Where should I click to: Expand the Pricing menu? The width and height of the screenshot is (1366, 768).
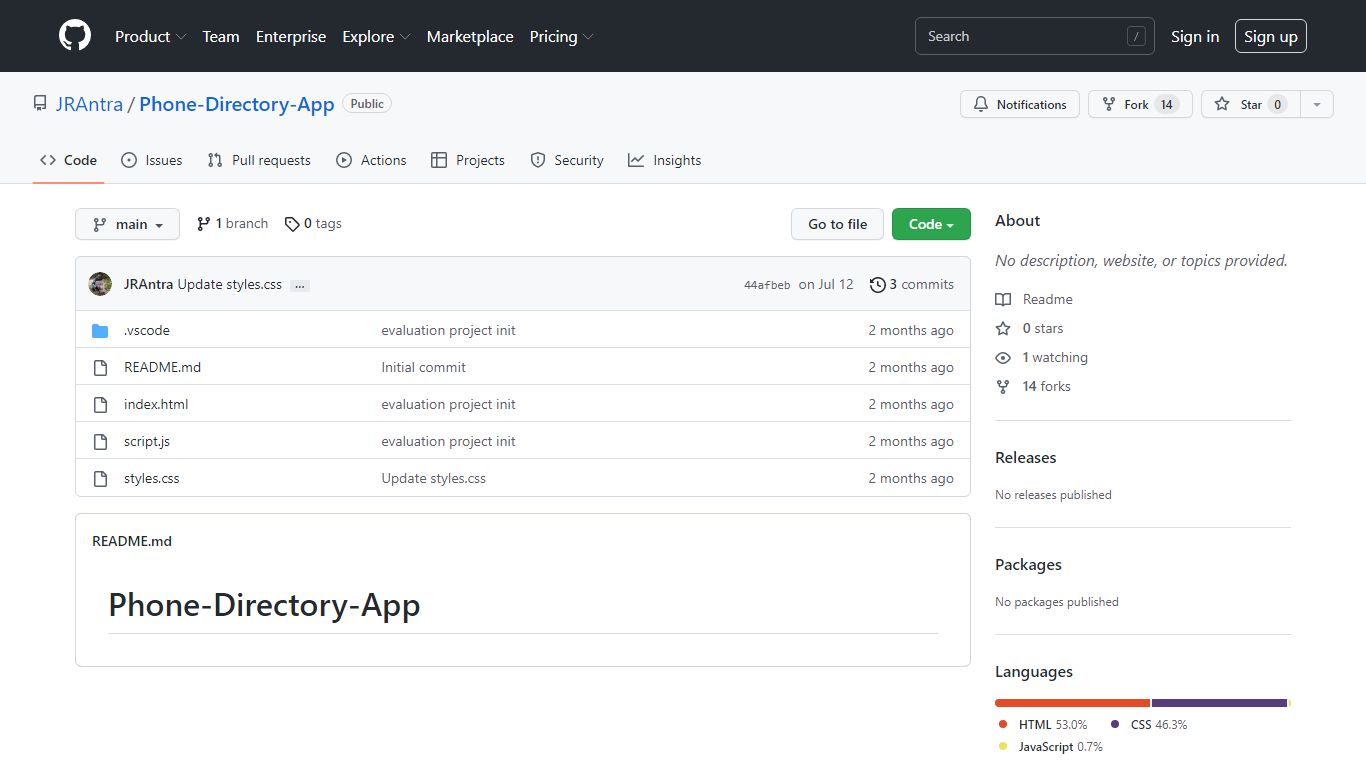point(561,36)
